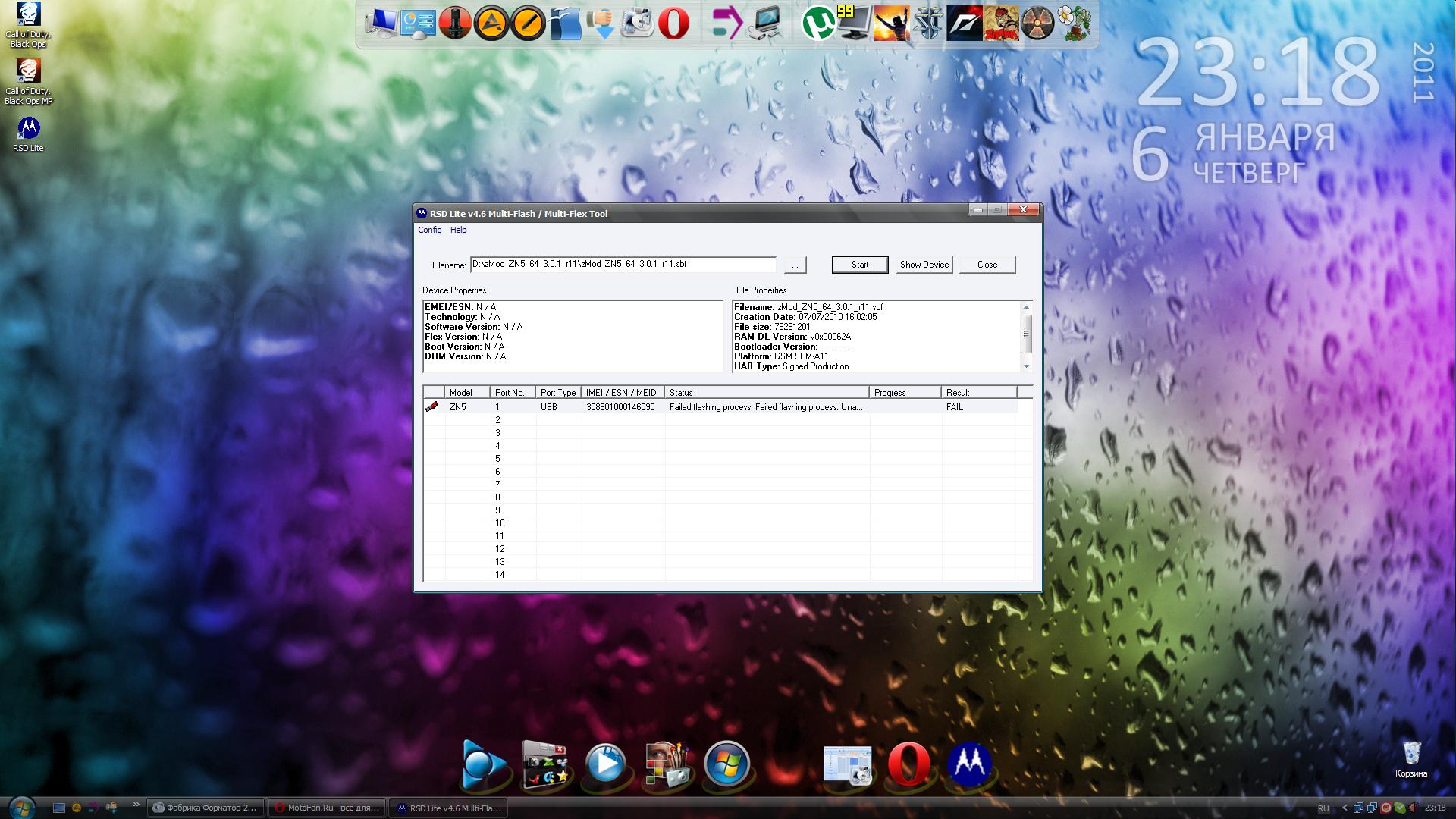This screenshot has width=1456, height=819.
Task: Click the File Properties scrollbar thumb
Action: [1026, 334]
